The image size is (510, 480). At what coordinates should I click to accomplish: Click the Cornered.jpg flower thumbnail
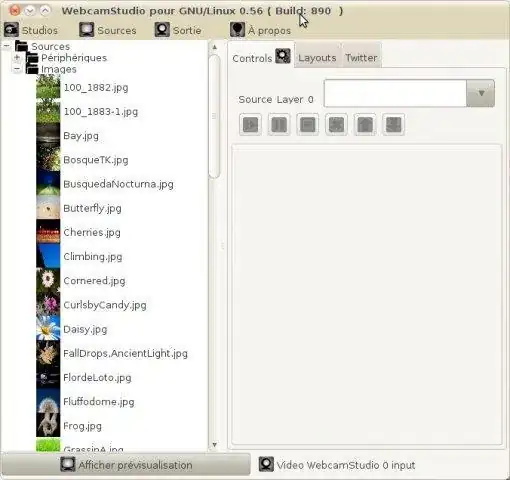[x=48, y=280]
